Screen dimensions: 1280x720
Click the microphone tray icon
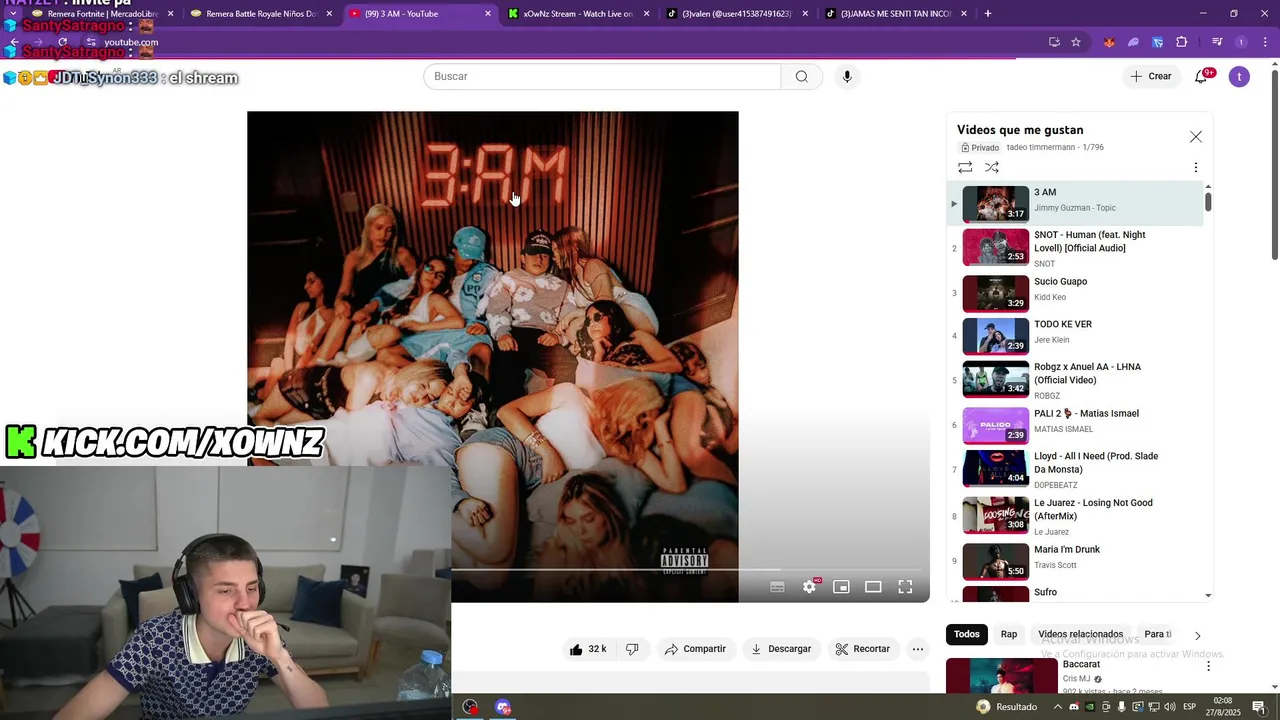[1121, 707]
